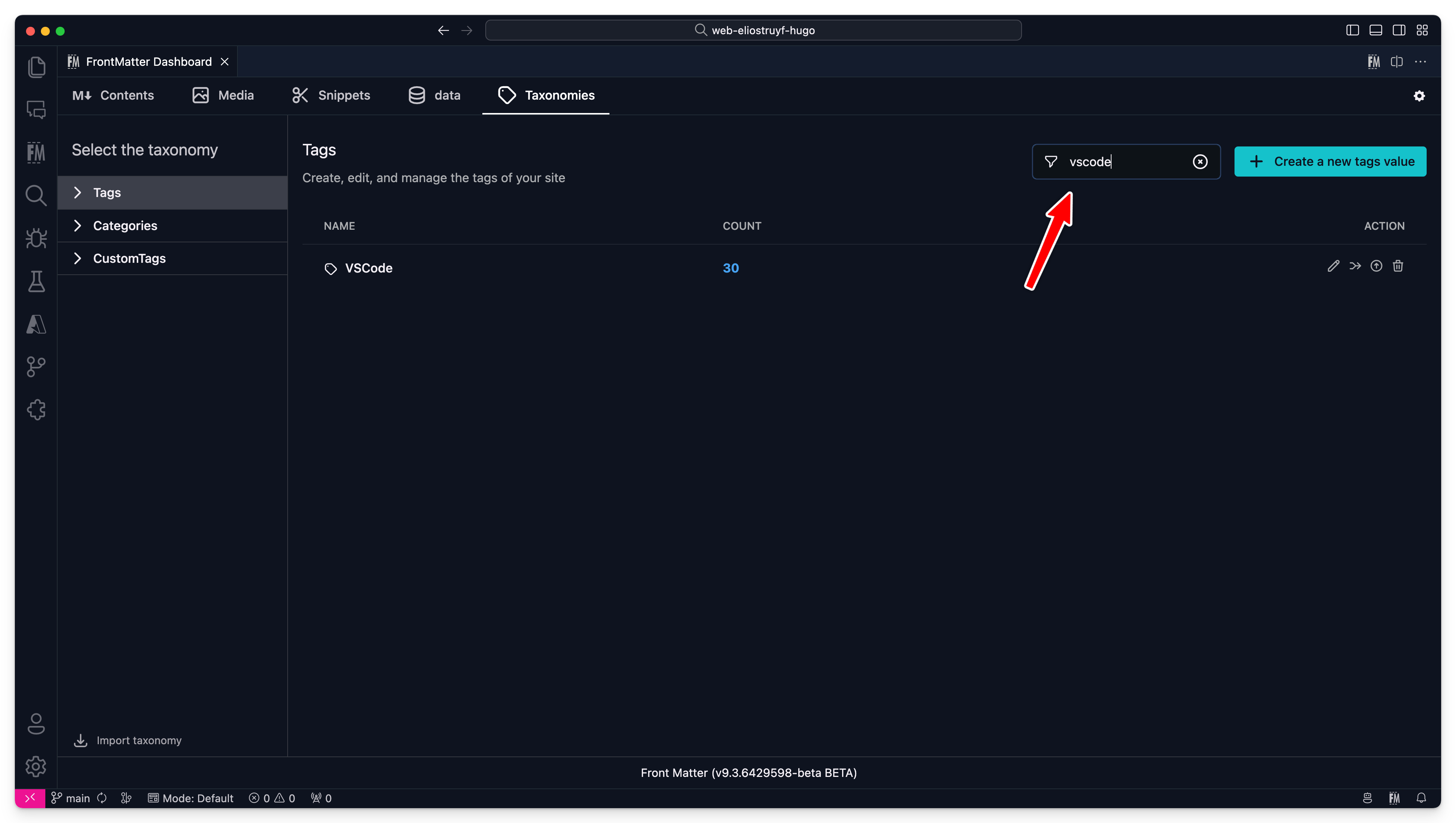Toggle the secondary sidebar layout button

(x=1398, y=30)
